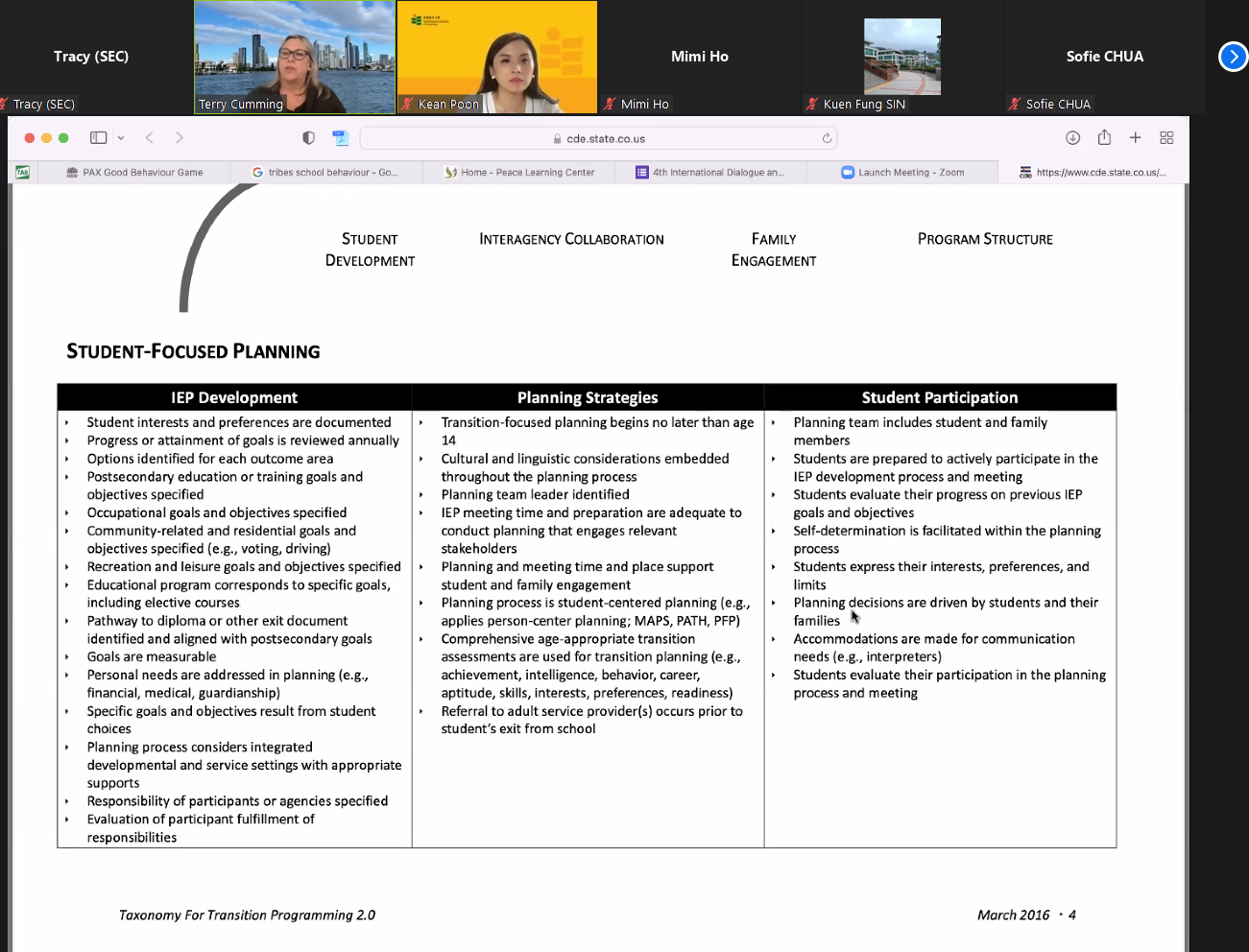Click Kean Poon's muted microphone icon
The width and height of the screenshot is (1249, 952).
(408, 104)
